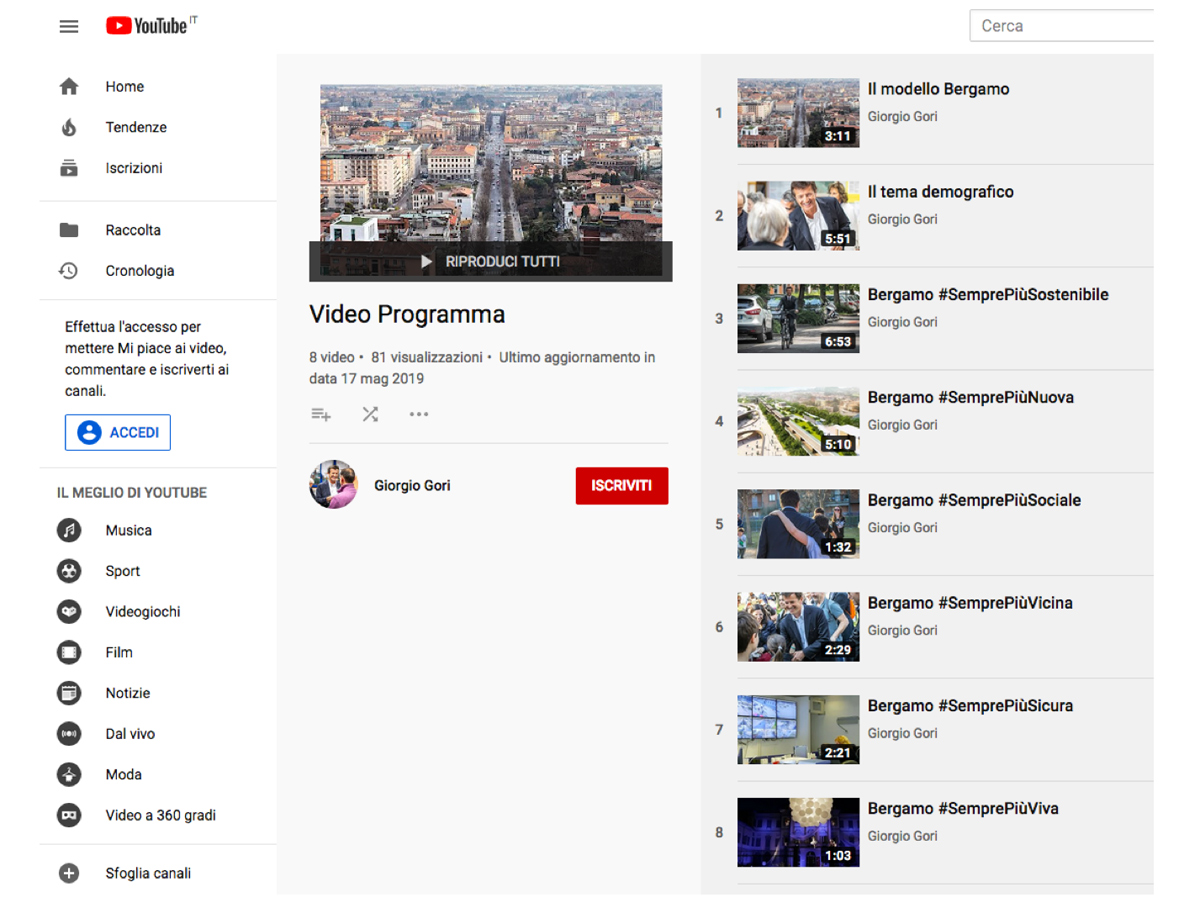Image resolution: width=1200 pixels, height=908 pixels.
Task: Open the three-dot more options menu
Action: pos(419,414)
